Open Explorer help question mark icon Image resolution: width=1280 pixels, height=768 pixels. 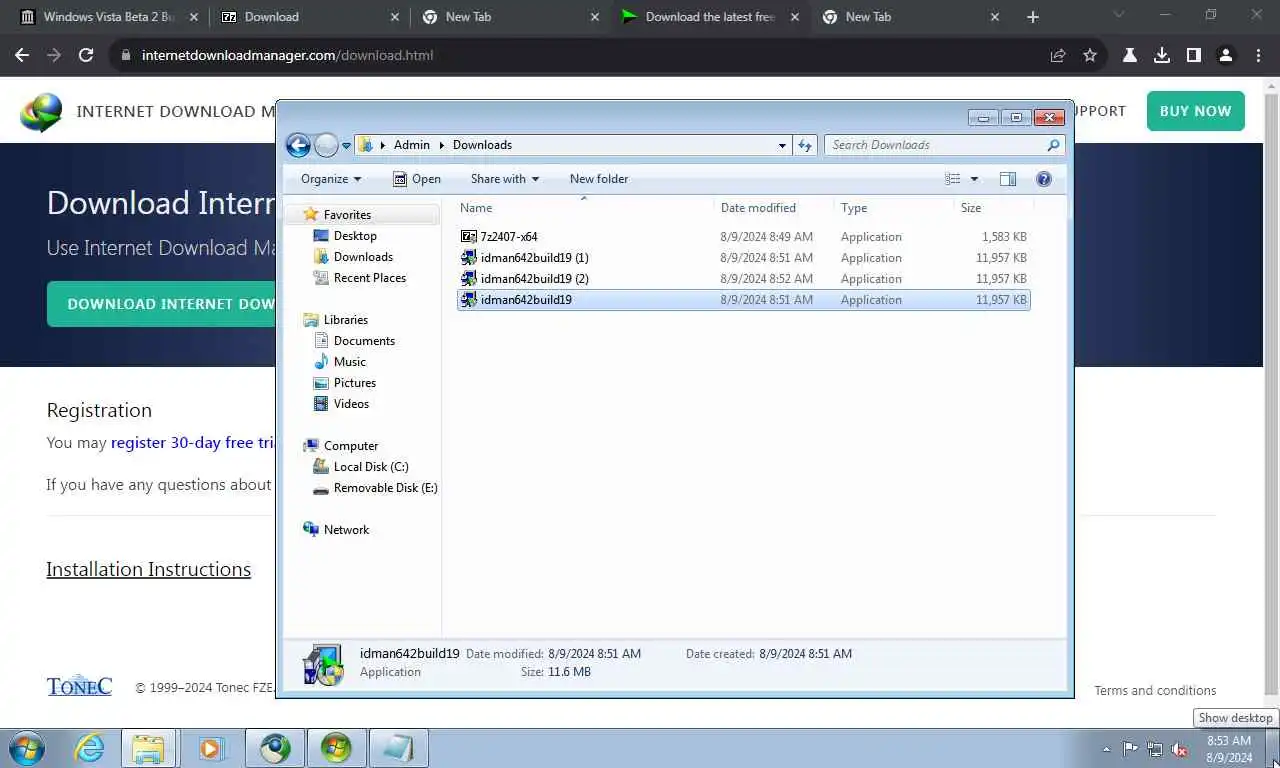tap(1044, 179)
